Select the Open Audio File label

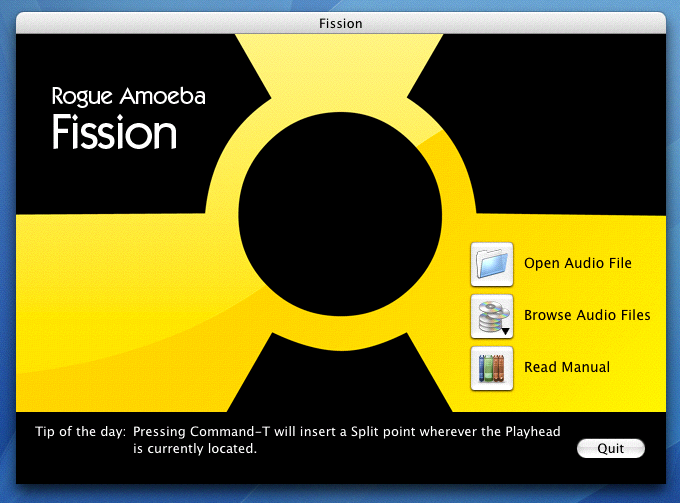578,263
